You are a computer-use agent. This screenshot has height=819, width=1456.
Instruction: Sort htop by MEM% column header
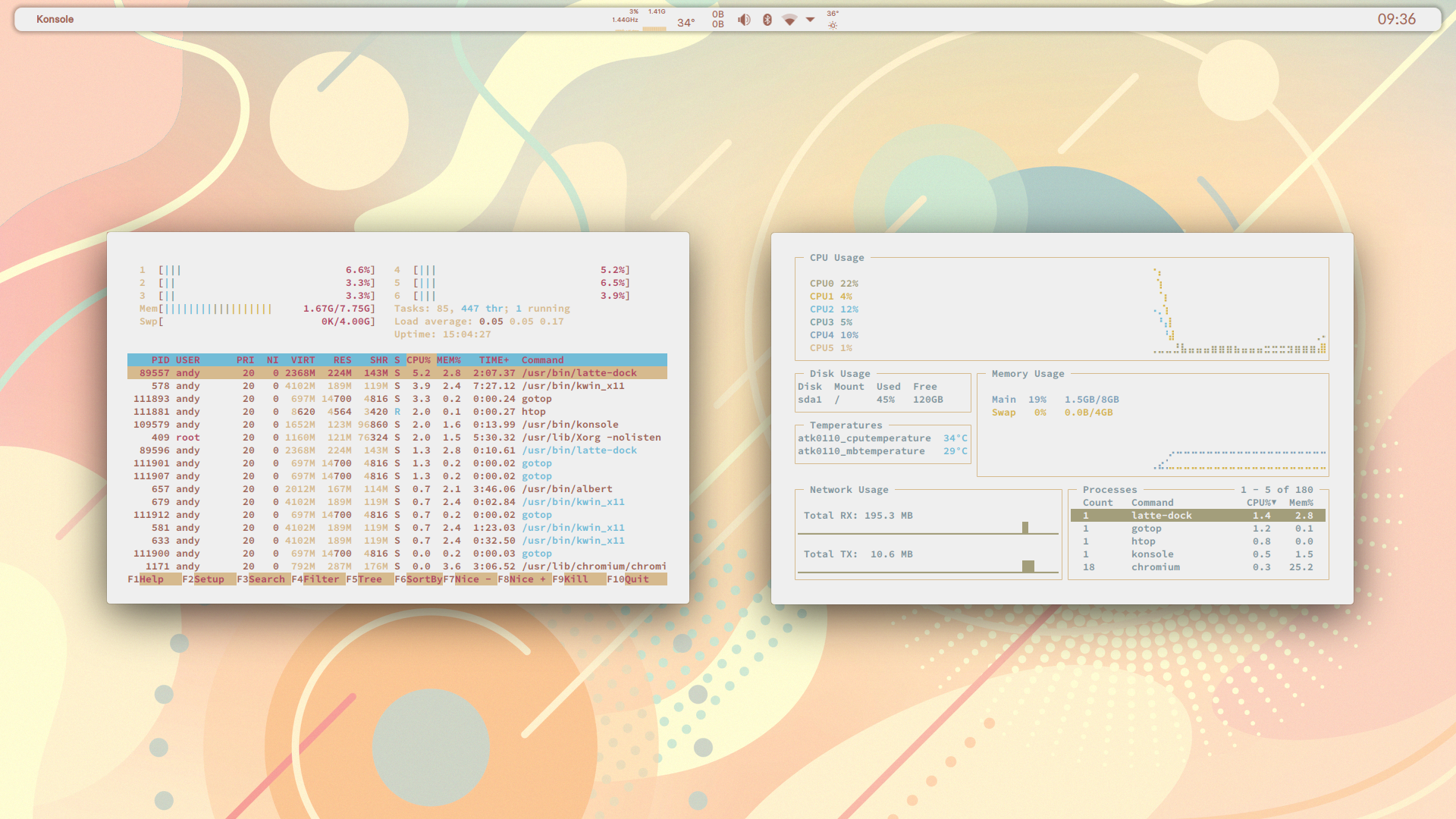449,360
